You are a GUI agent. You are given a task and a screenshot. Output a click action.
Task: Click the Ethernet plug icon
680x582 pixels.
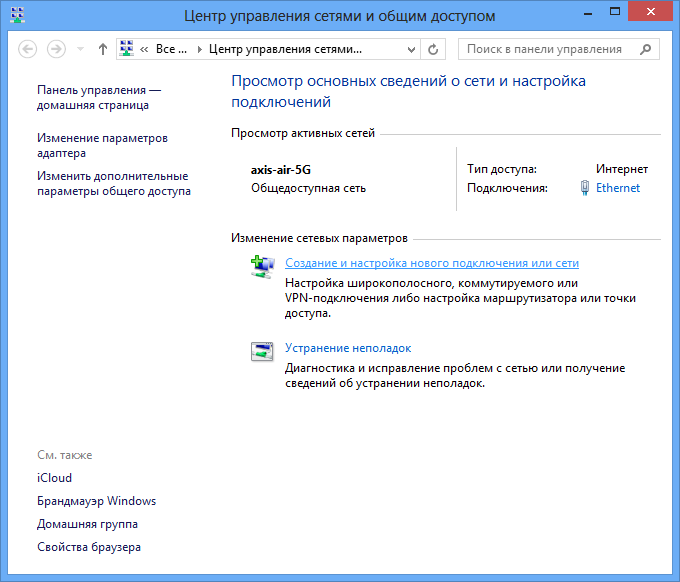coord(585,188)
